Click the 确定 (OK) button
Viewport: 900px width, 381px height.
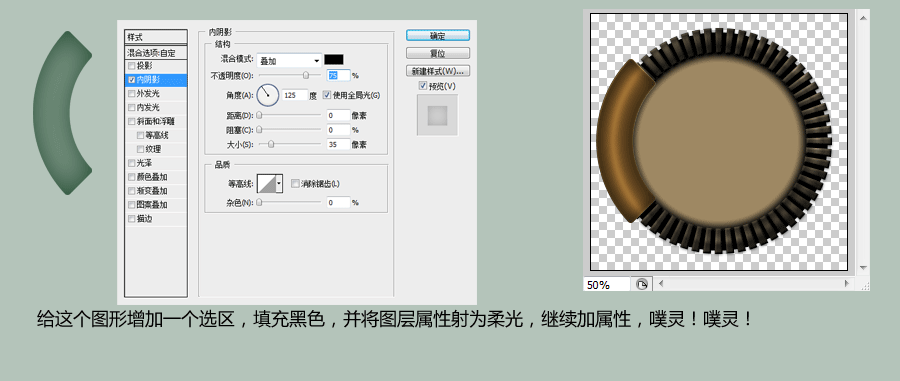438,36
